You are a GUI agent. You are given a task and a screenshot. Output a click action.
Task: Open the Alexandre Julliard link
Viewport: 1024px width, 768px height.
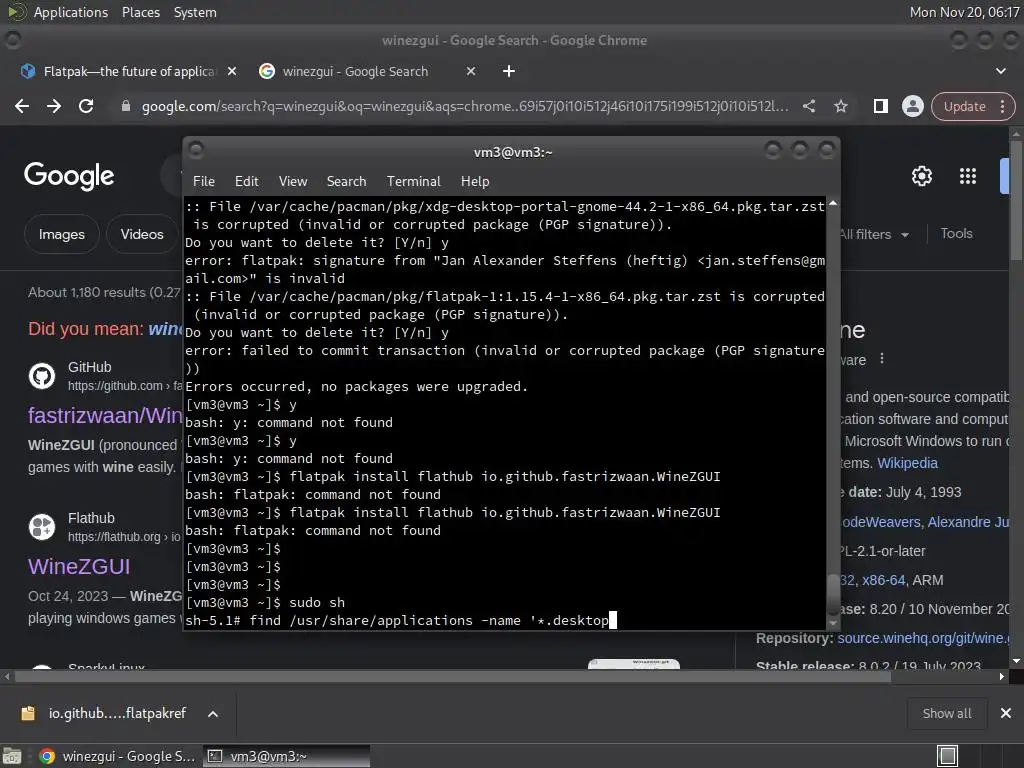(x=968, y=522)
